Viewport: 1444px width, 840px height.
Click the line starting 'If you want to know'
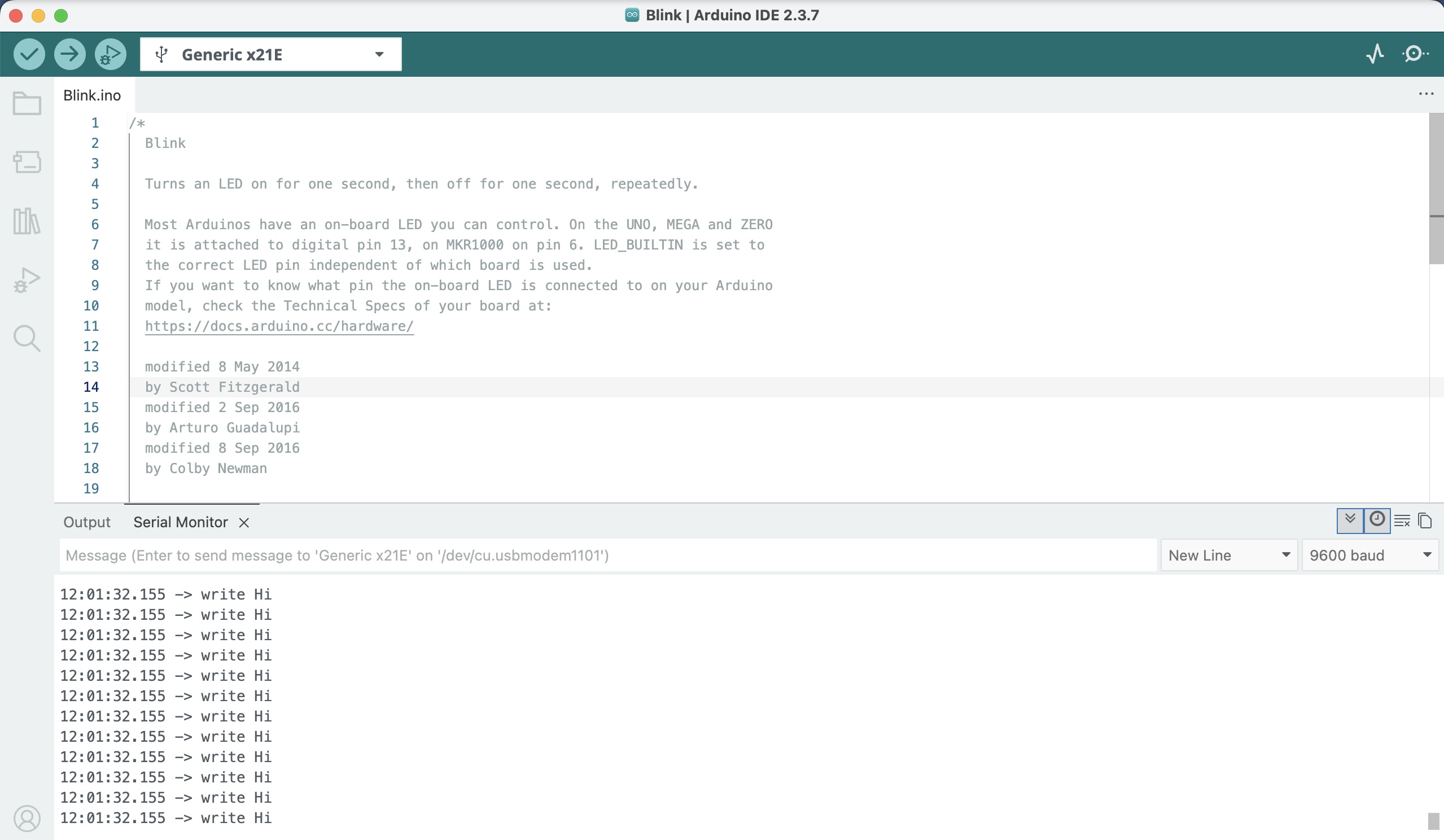pyautogui.click(x=458, y=286)
